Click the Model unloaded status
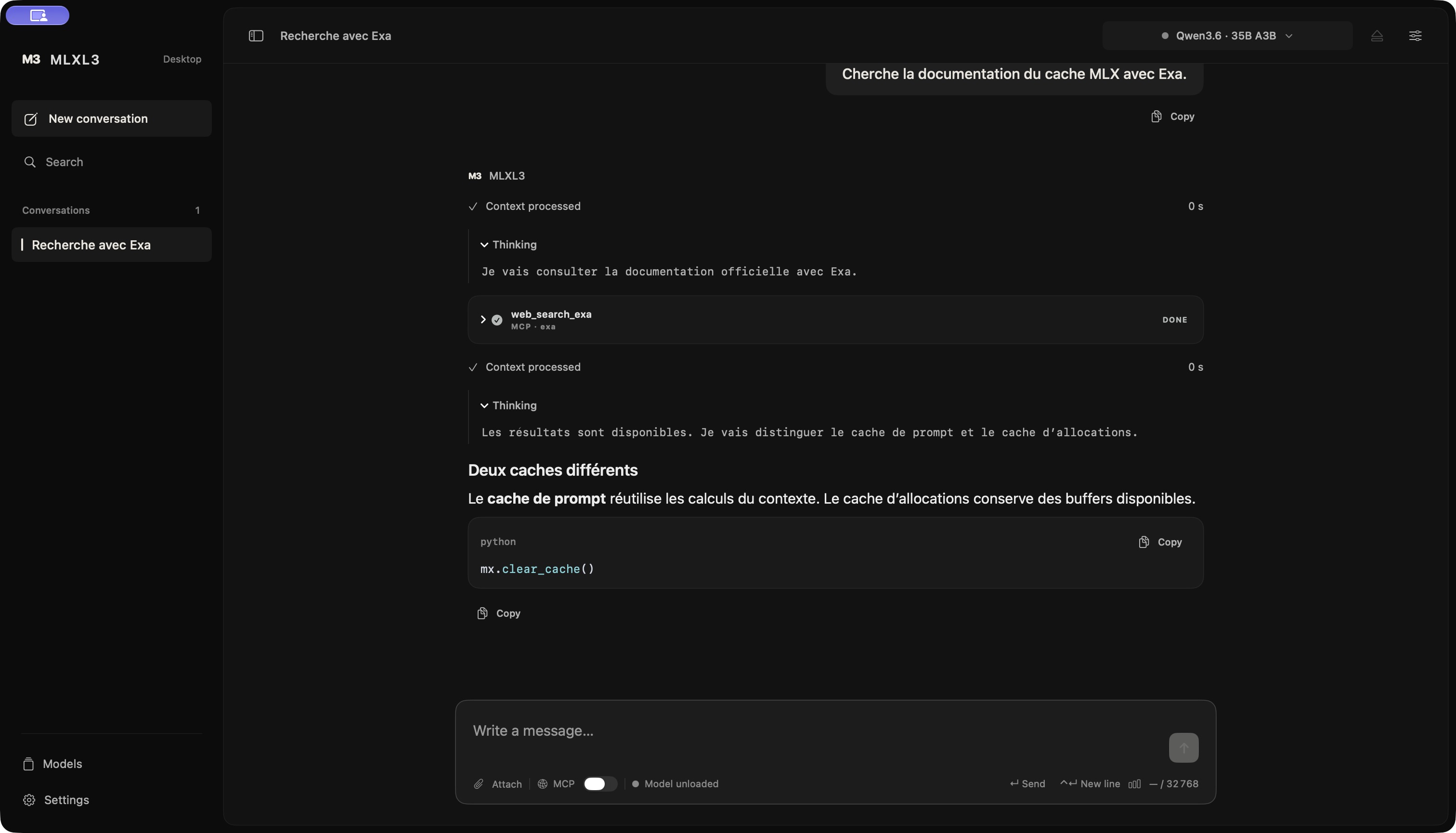 pos(675,784)
